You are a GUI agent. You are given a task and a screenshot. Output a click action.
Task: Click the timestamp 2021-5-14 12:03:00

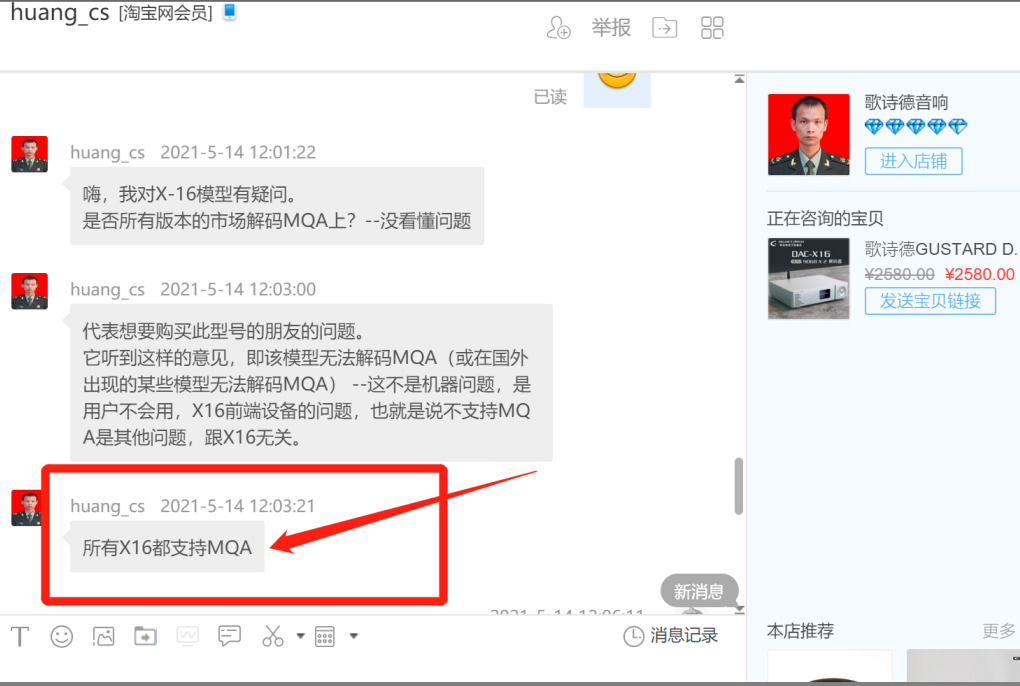[238, 289]
